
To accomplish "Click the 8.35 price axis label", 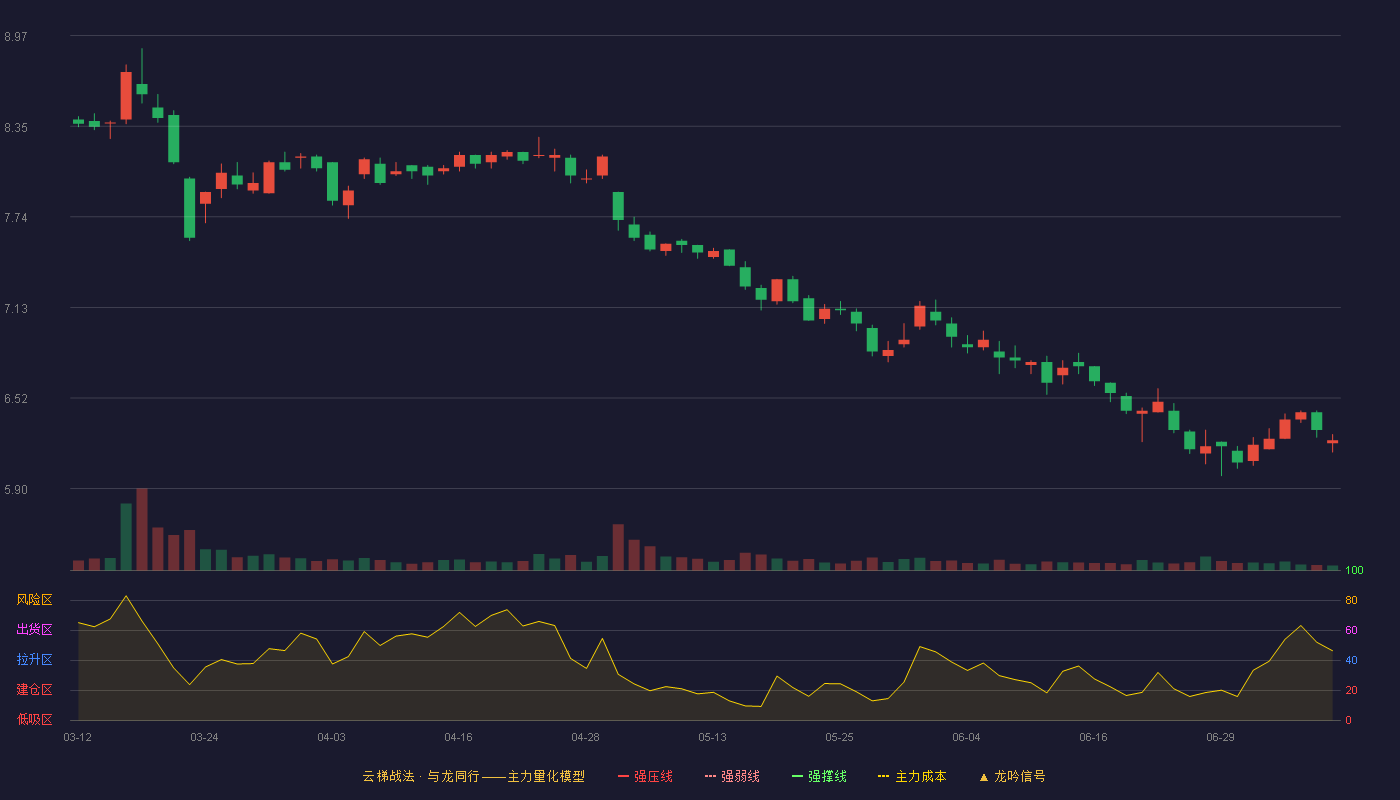I will coord(16,128).
